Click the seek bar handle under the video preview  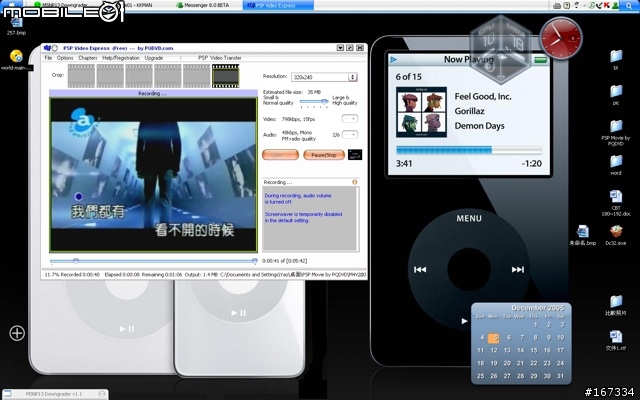pyautogui.click(x=76, y=260)
